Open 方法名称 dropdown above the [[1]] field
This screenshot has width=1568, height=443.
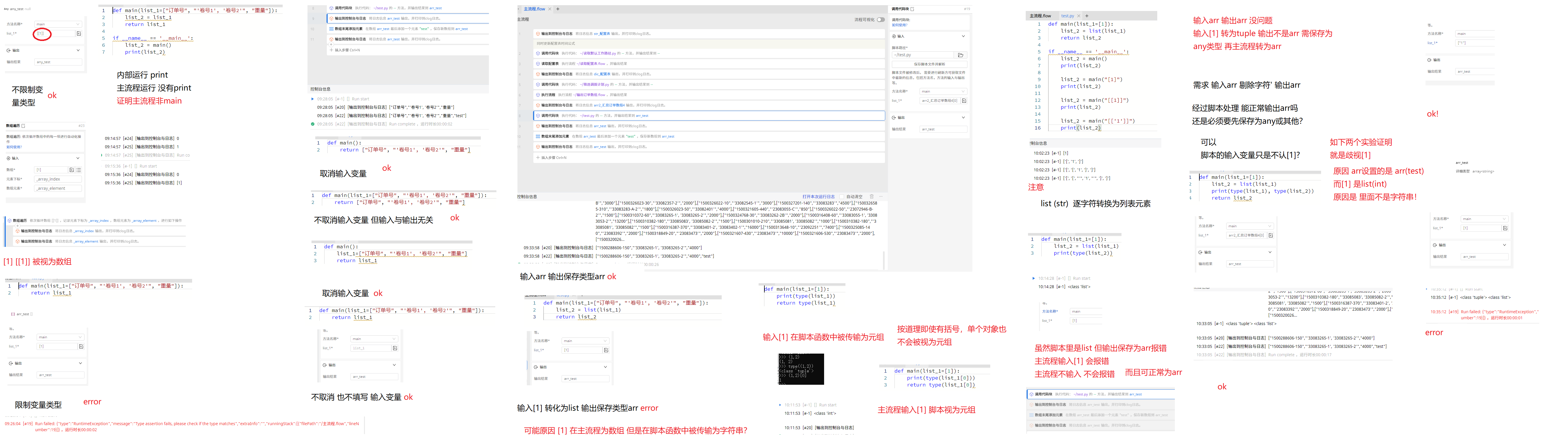59,24
